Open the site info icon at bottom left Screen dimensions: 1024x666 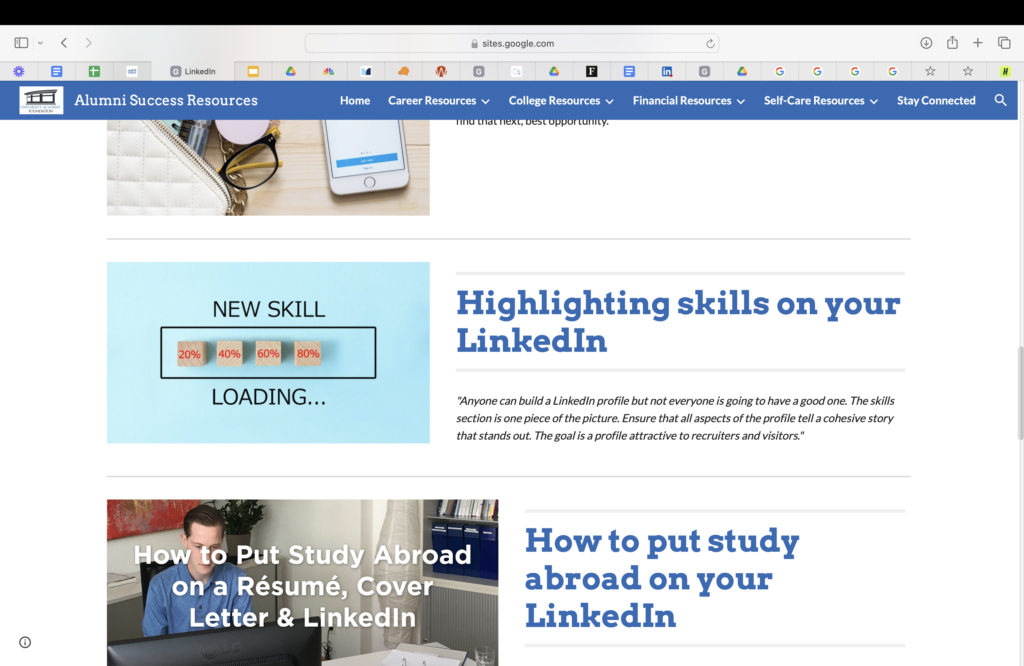coord(25,642)
